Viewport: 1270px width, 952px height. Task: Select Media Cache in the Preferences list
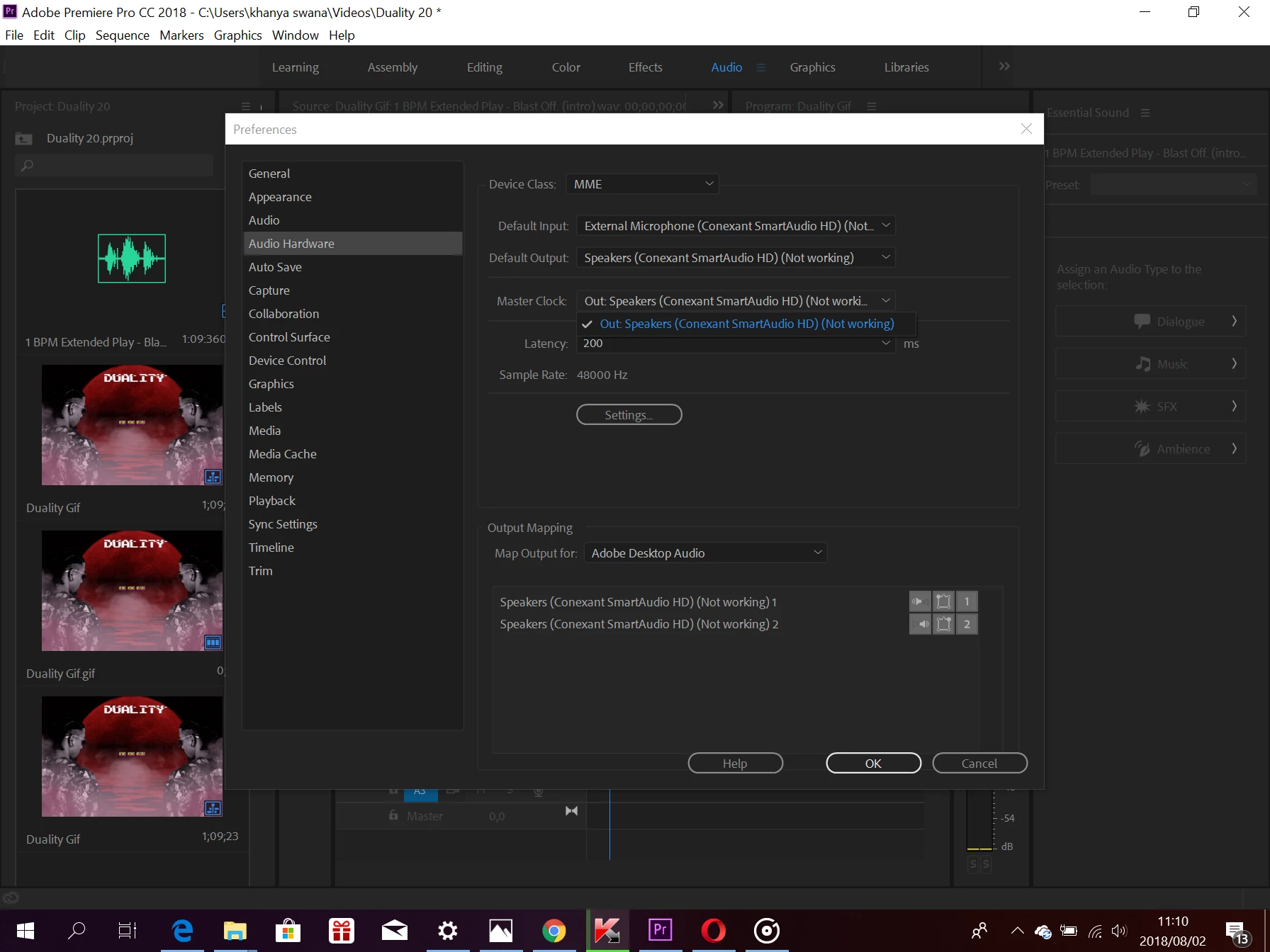pos(352,454)
